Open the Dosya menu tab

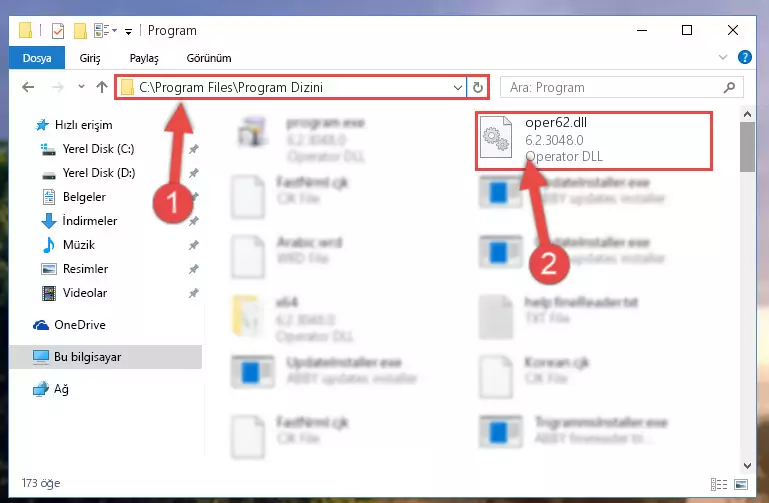(x=37, y=58)
